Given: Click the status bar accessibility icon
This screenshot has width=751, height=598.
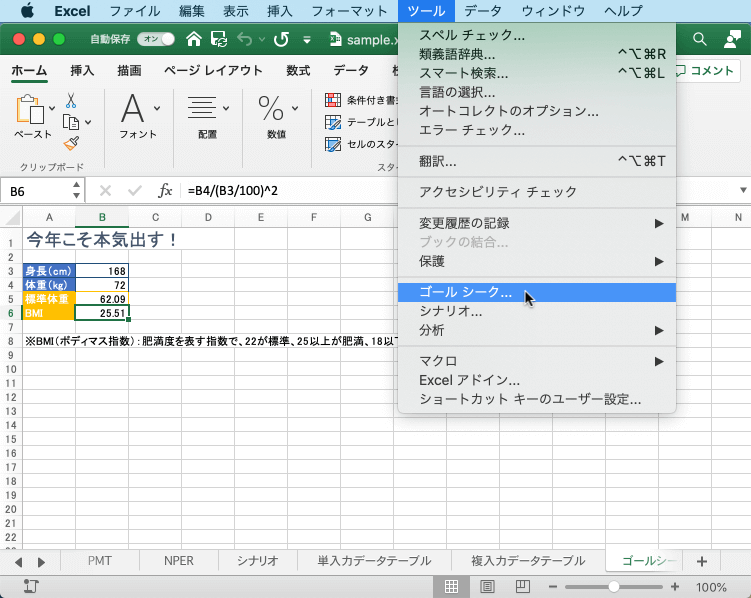Looking at the screenshot, I should pyautogui.click(x=31, y=586).
